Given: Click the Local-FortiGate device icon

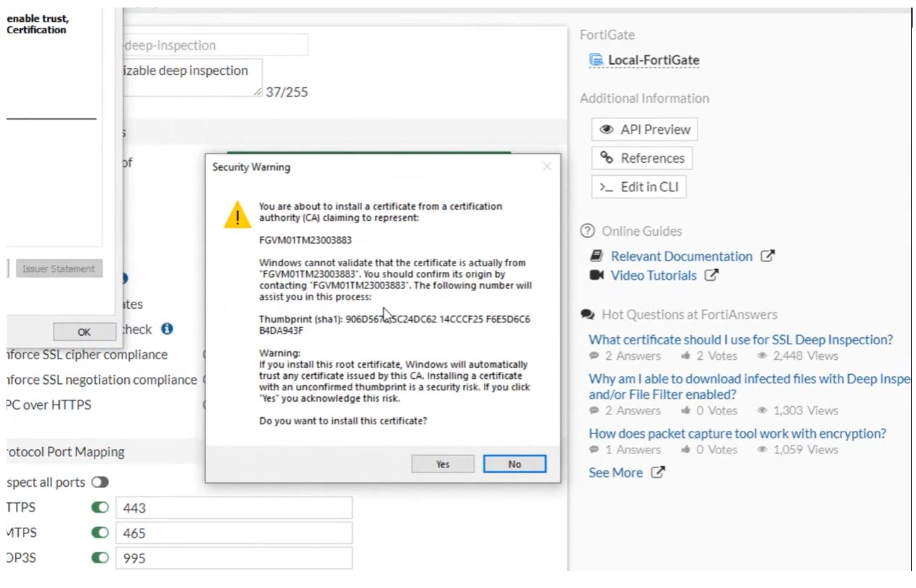Looking at the screenshot, I should 596,60.
